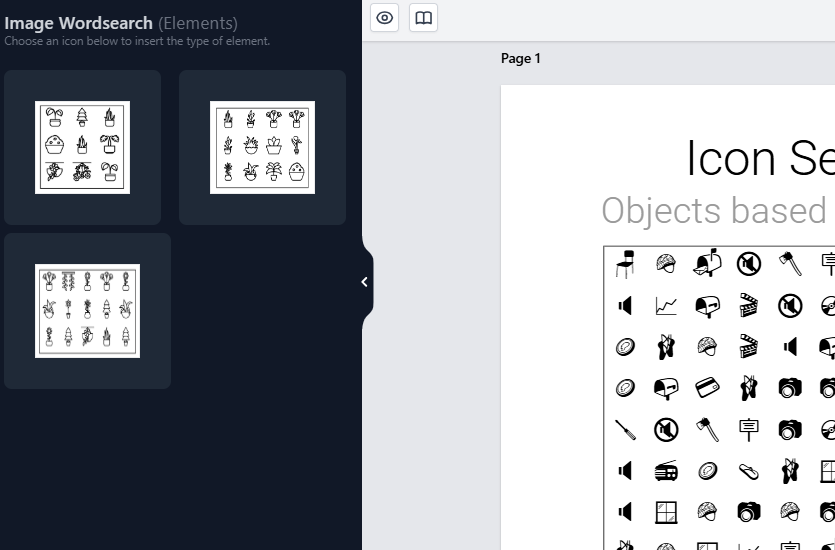Collapse the Image Wordsearch side panel
Screen dimensions: 835x550
(x=364, y=282)
